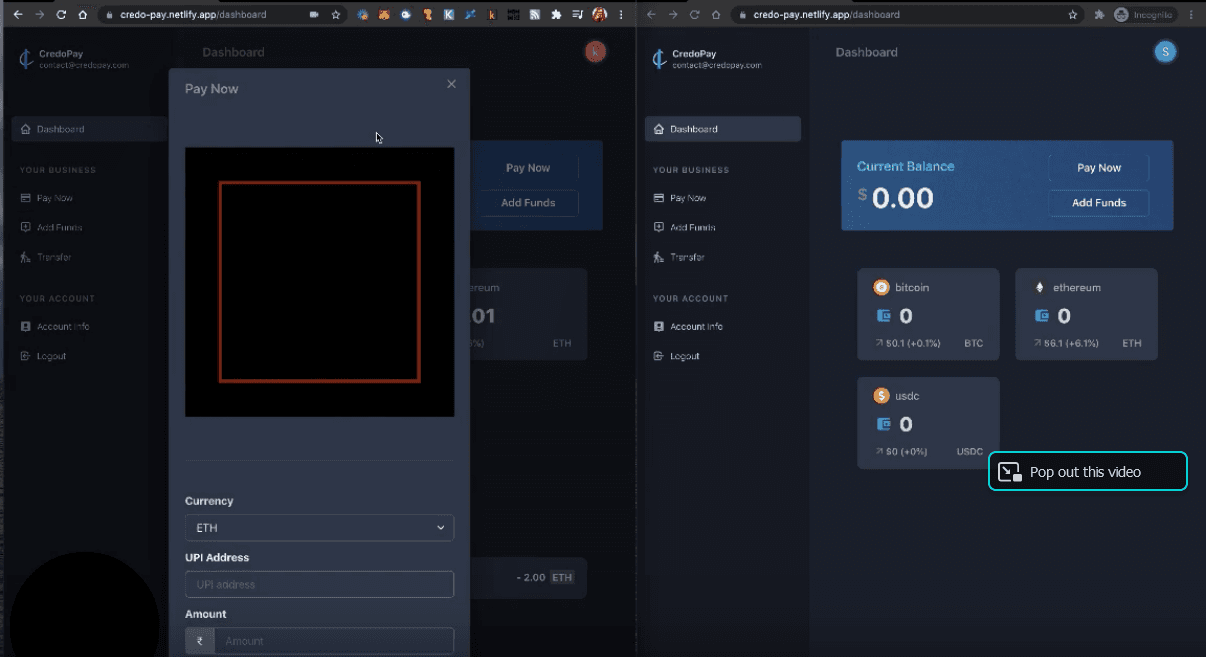Open Dashboard in right window sidebar

coord(723,129)
